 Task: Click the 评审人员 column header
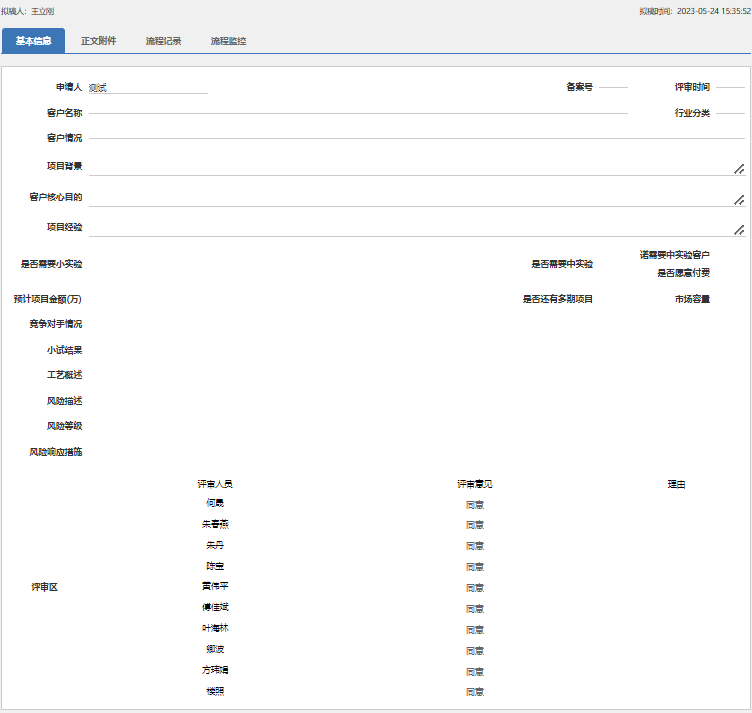(x=215, y=484)
